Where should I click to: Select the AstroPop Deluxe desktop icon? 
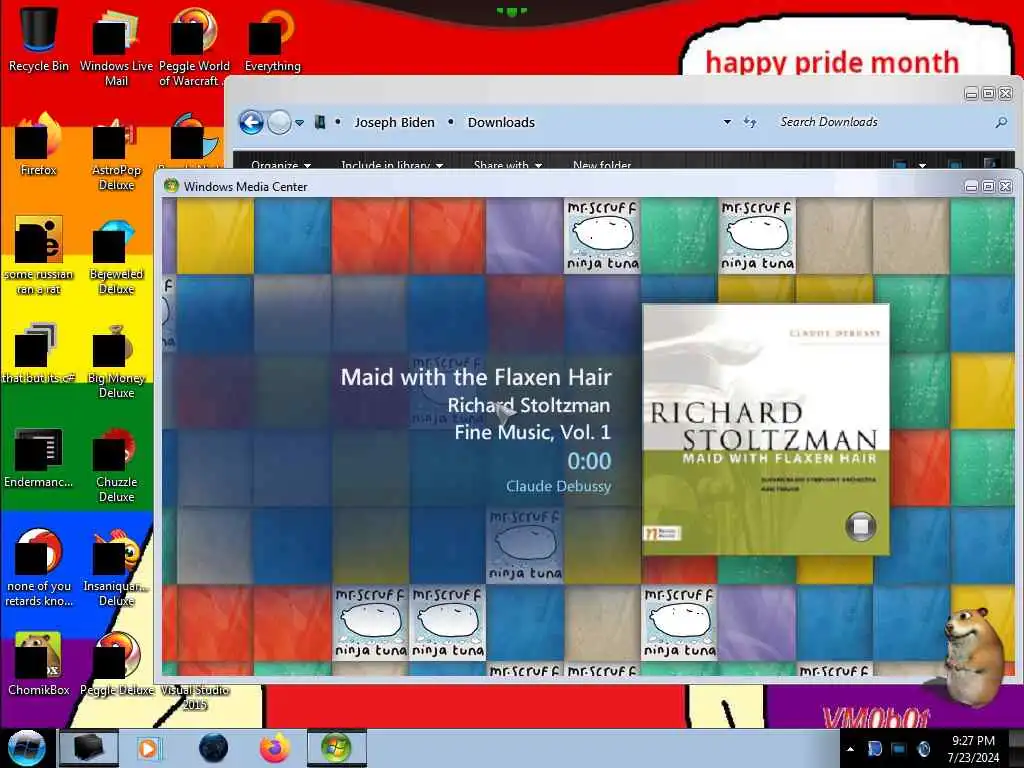116,152
